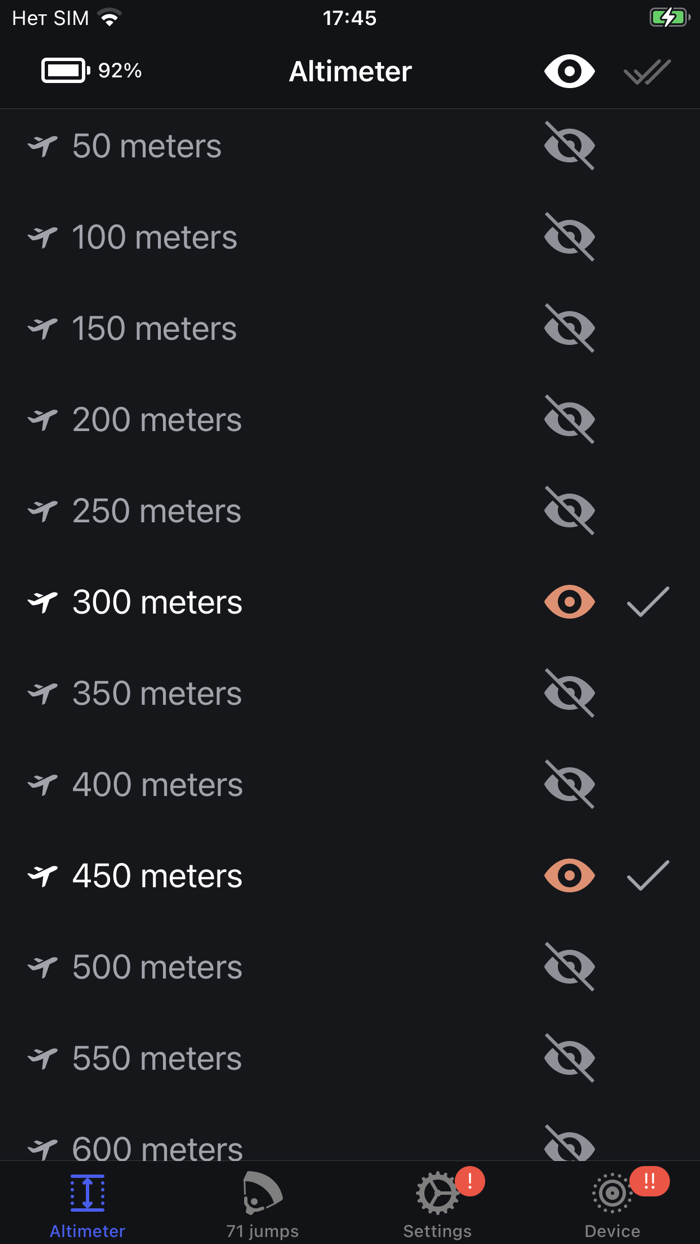The image size is (700, 1244).
Task: Tap the double checkmark select-all control
Action: 647,71
